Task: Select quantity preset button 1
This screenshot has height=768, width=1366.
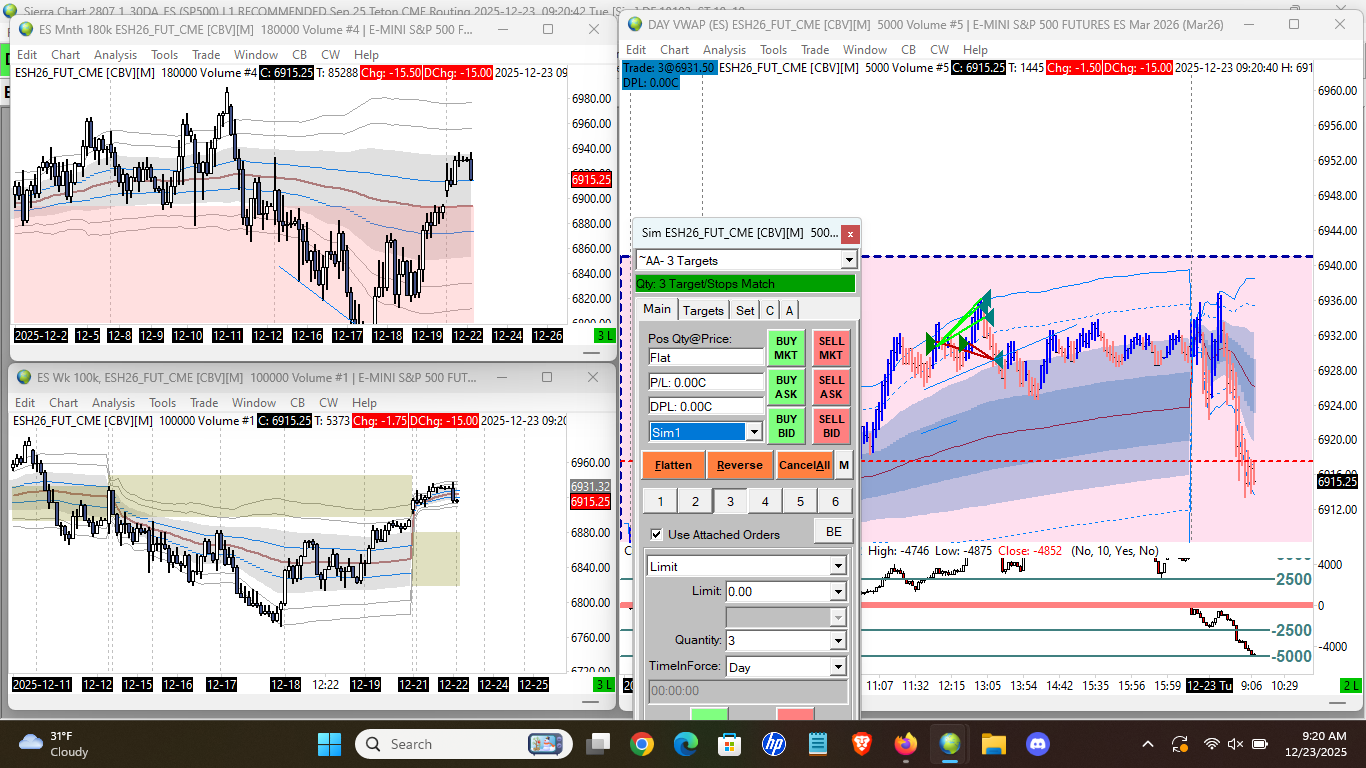Action: 660,501
